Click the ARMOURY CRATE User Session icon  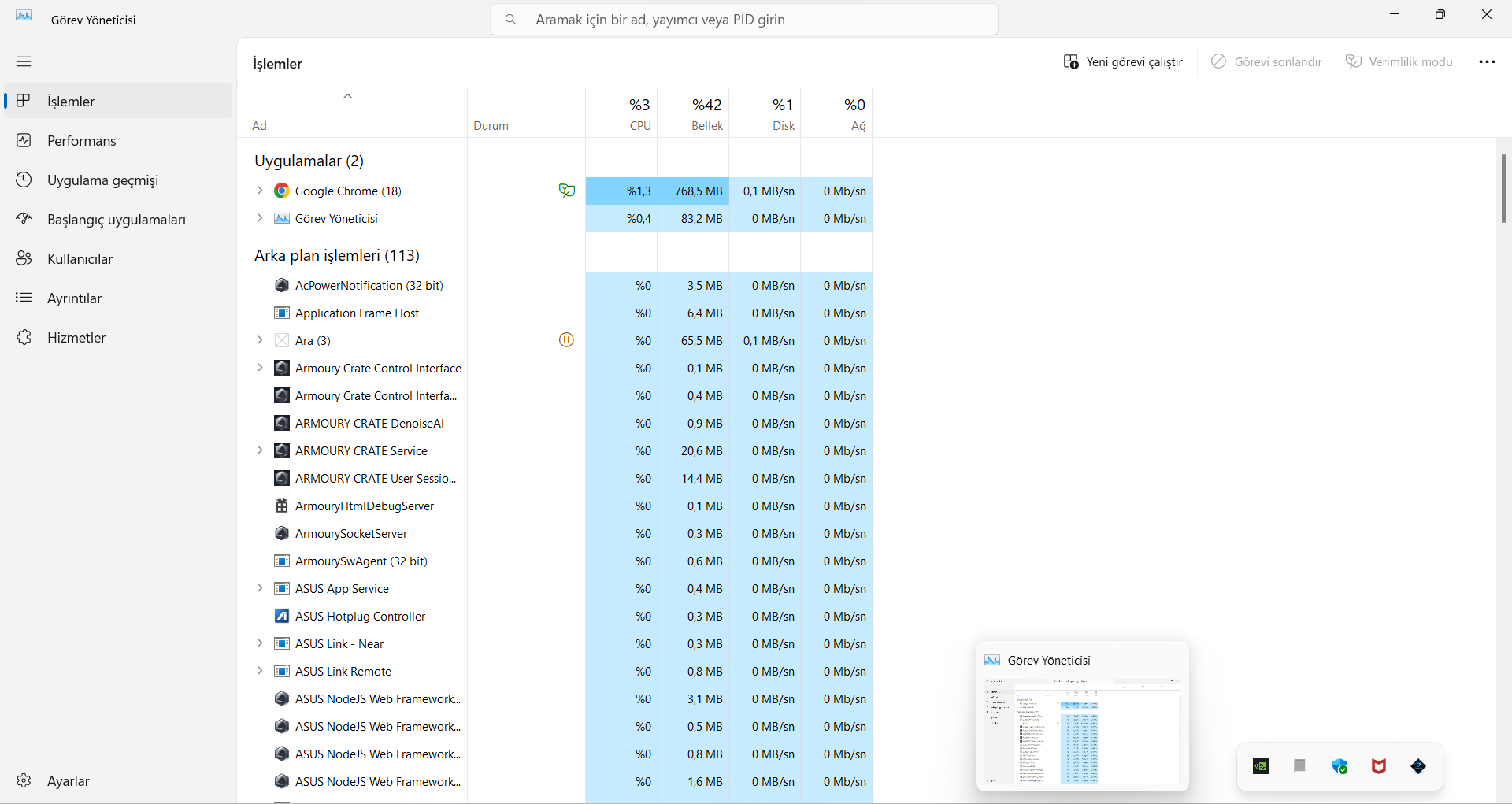281,478
